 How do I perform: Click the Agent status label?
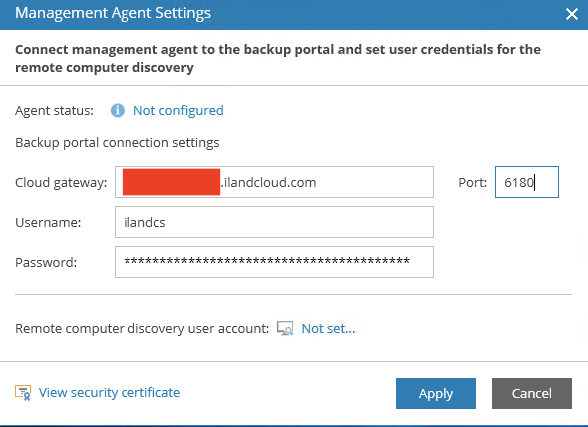pyautogui.click(x=54, y=111)
